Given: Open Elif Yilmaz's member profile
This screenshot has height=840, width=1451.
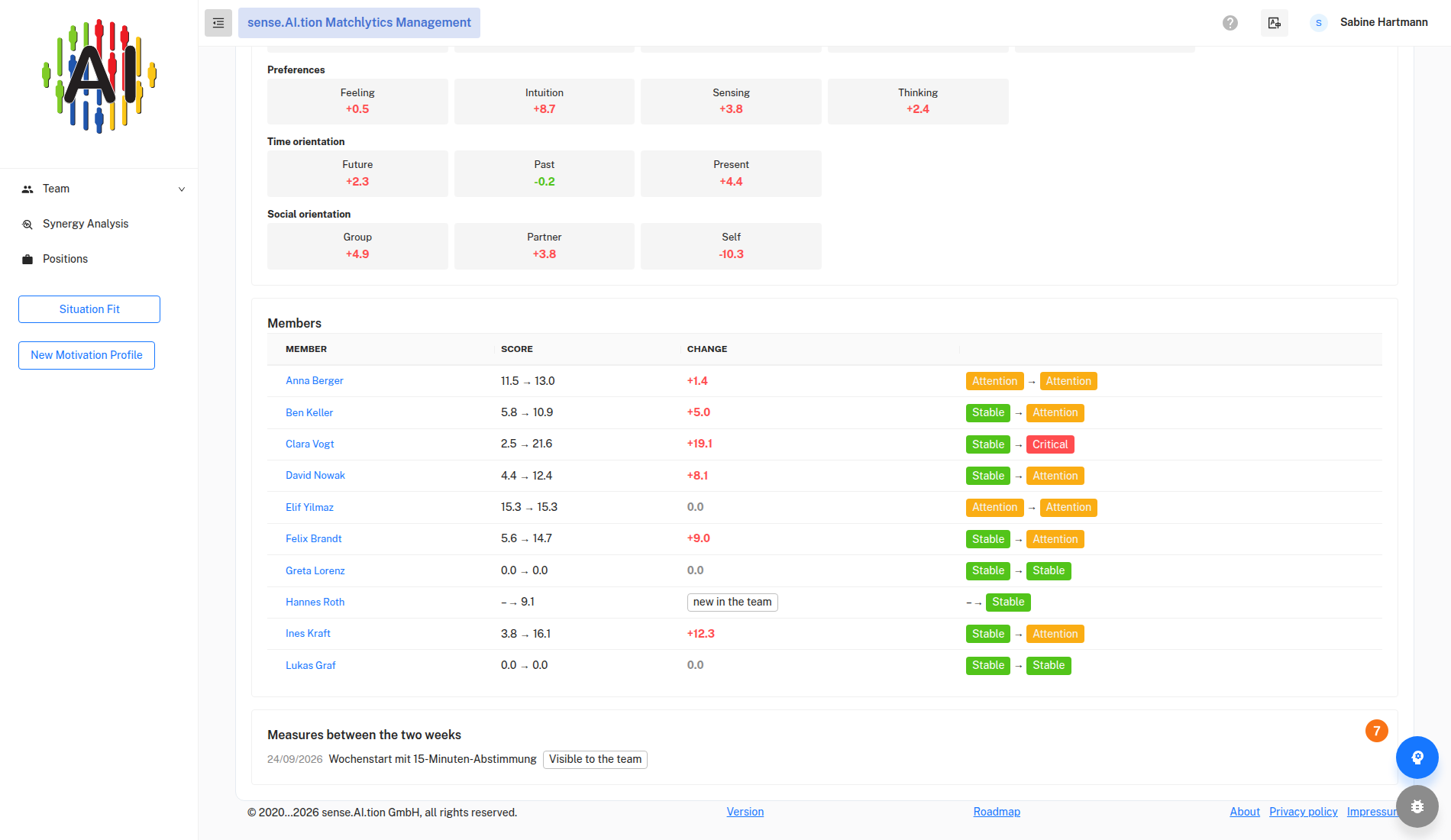Looking at the screenshot, I should tap(309, 507).
